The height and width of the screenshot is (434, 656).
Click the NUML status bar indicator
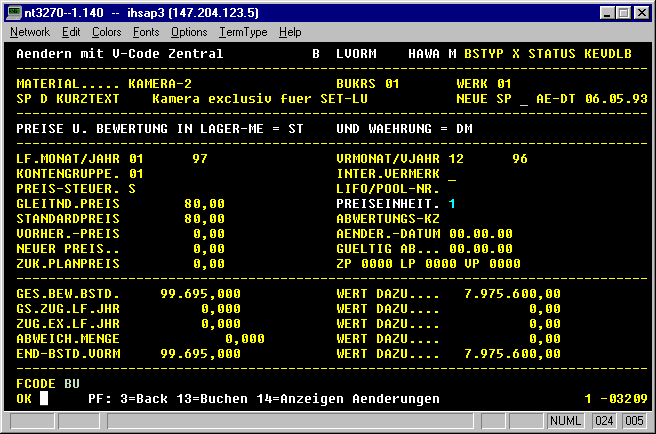coord(565,421)
